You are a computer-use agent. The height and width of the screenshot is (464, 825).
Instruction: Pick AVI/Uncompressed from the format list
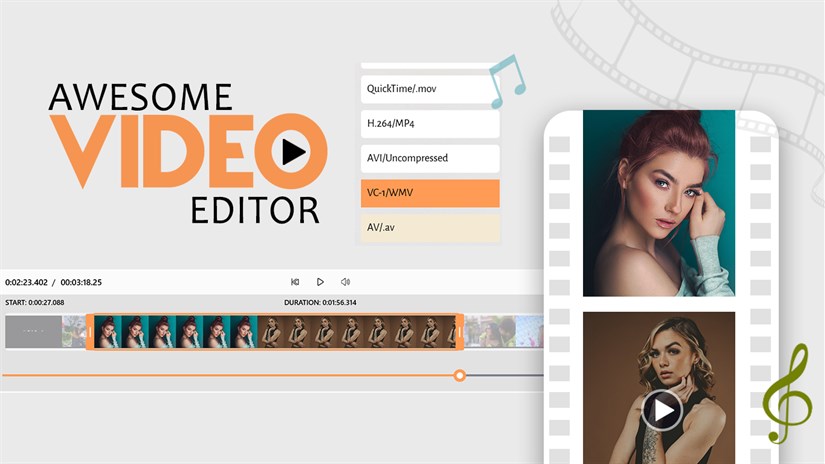(430, 158)
